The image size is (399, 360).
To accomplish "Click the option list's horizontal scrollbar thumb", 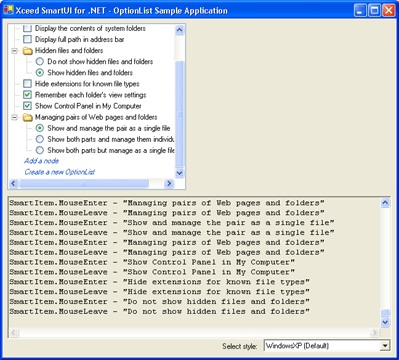I will tap(84, 183).
